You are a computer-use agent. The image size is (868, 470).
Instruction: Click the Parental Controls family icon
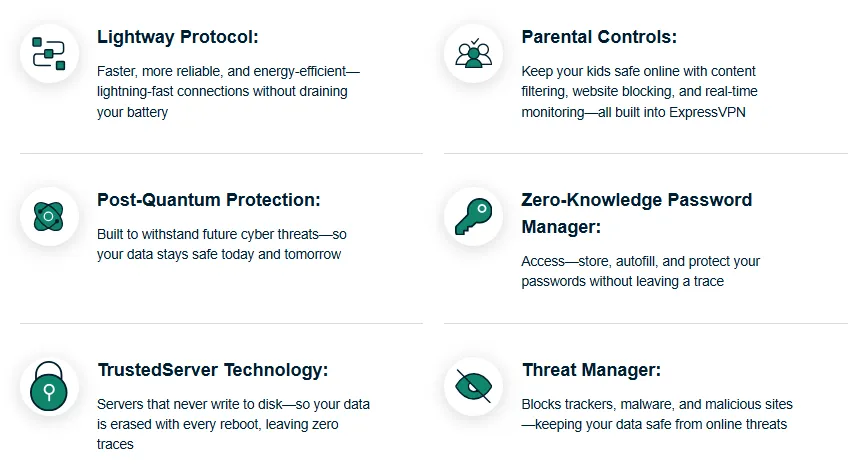[x=473, y=52]
